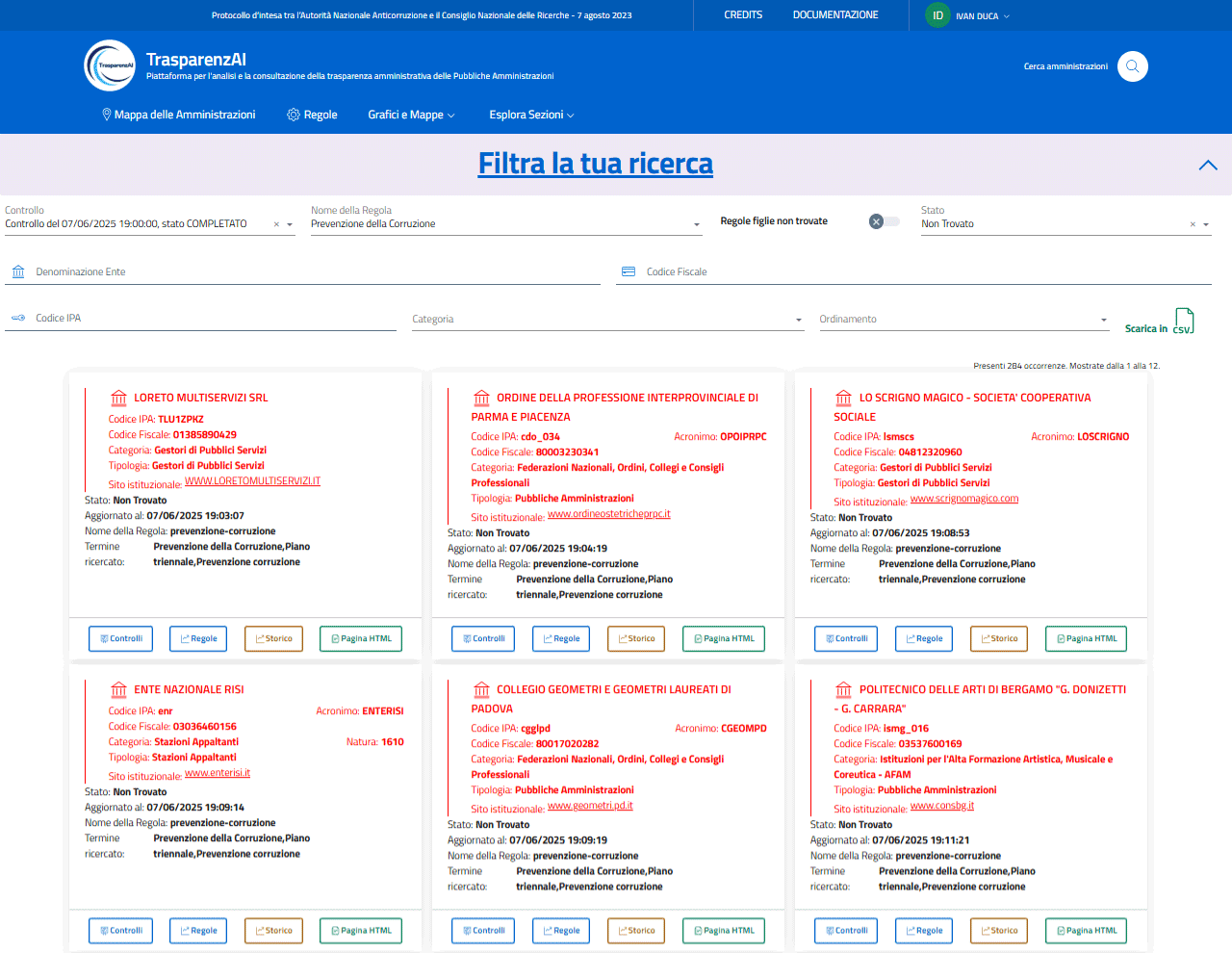Focus the Codice IPA input field
The image size is (1232, 953).
pyautogui.click(x=200, y=319)
